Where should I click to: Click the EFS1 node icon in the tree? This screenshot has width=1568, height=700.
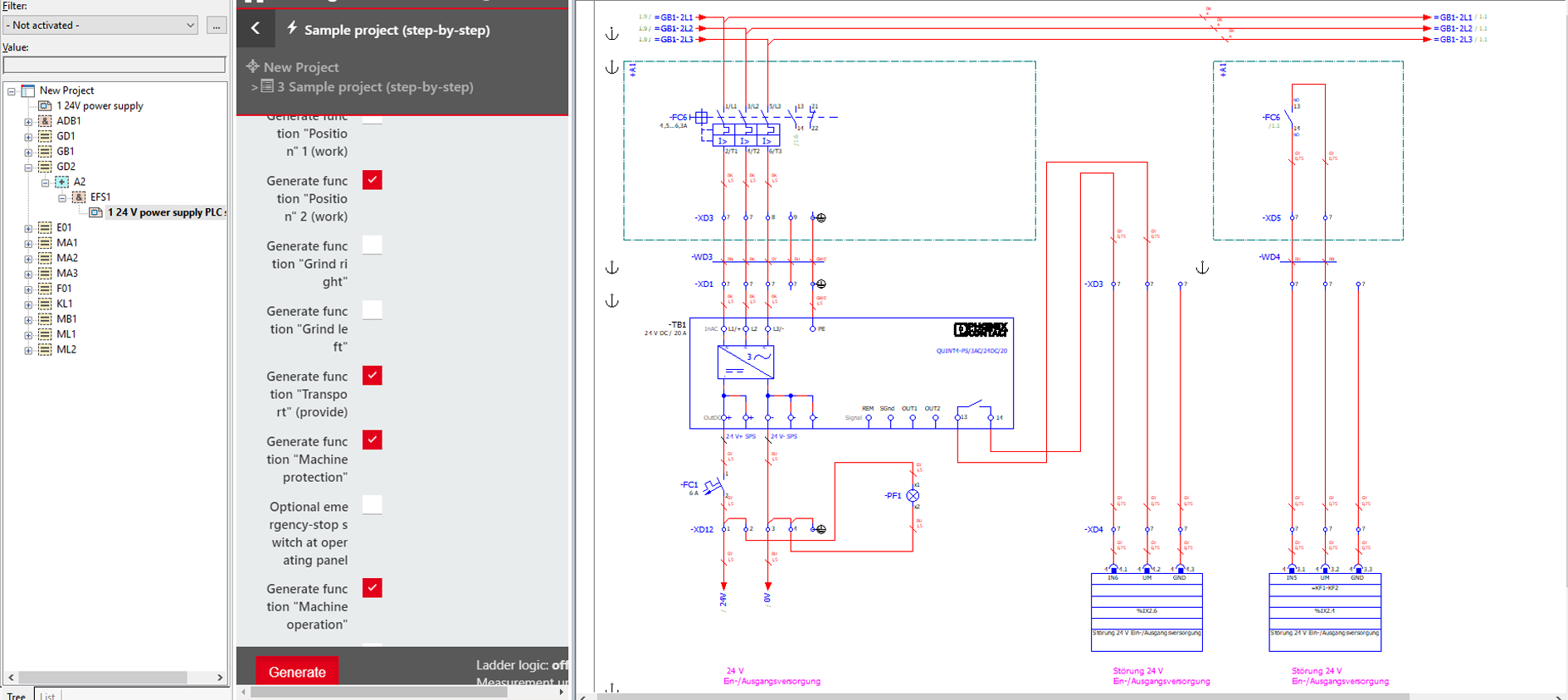point(79,197)
